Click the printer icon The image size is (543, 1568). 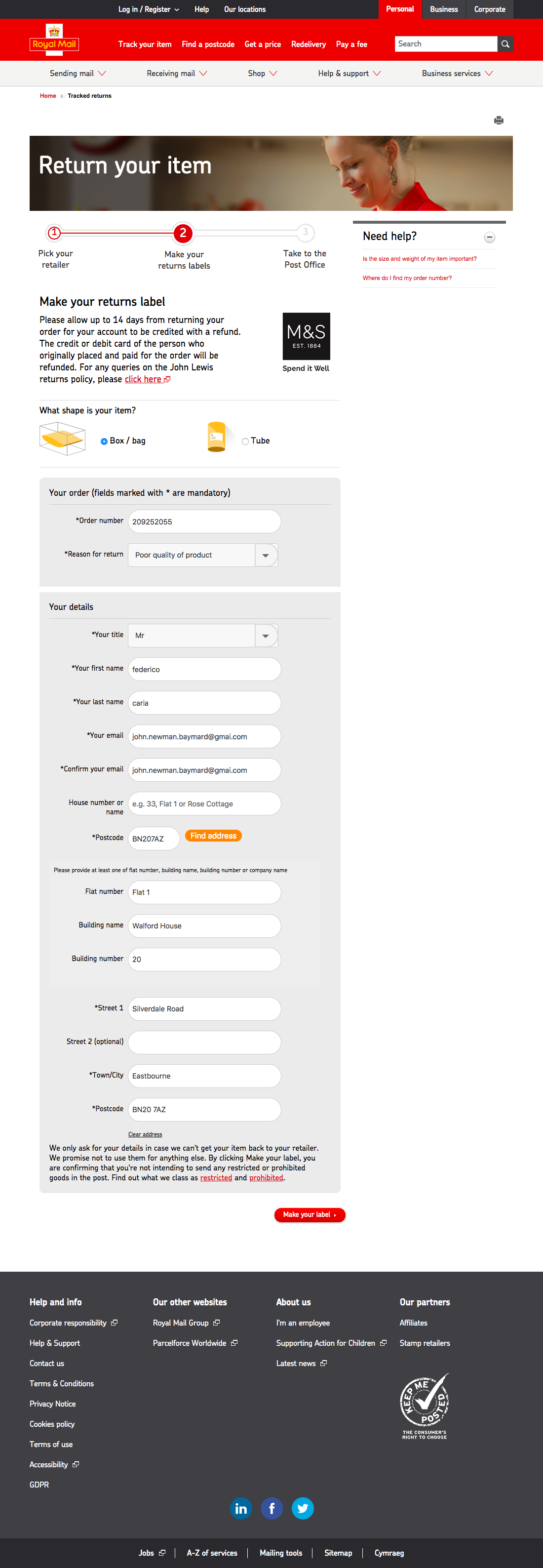[x=499, y=121]
